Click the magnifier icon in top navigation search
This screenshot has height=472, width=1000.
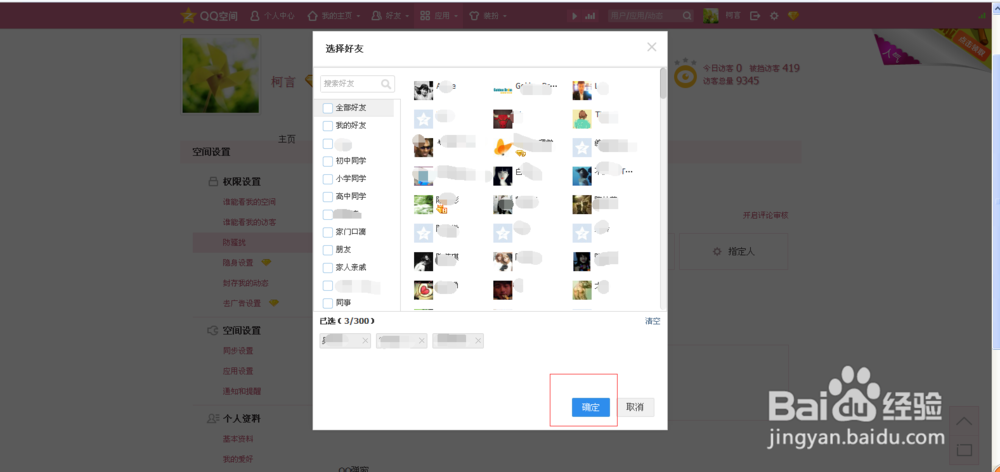(x=687, y=16)
